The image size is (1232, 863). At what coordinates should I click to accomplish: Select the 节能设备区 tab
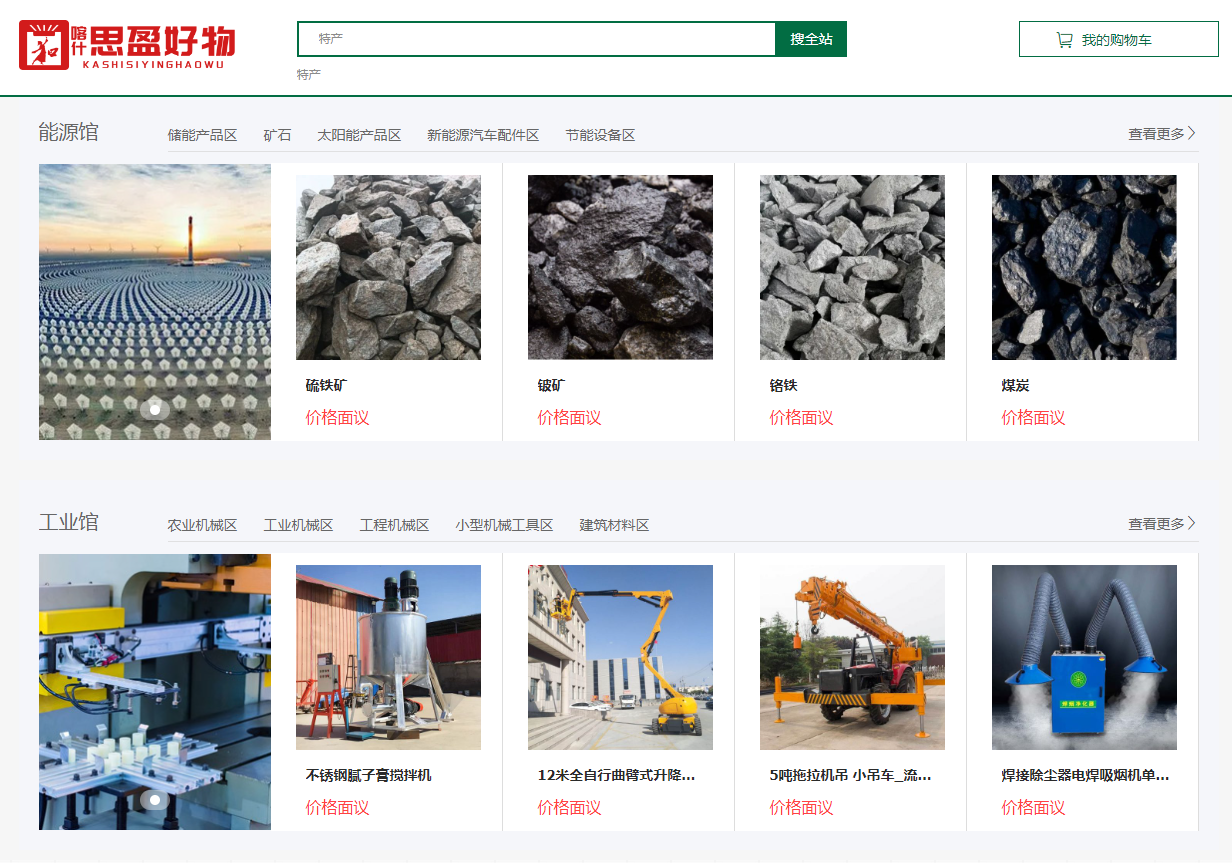tap(600, 135)
